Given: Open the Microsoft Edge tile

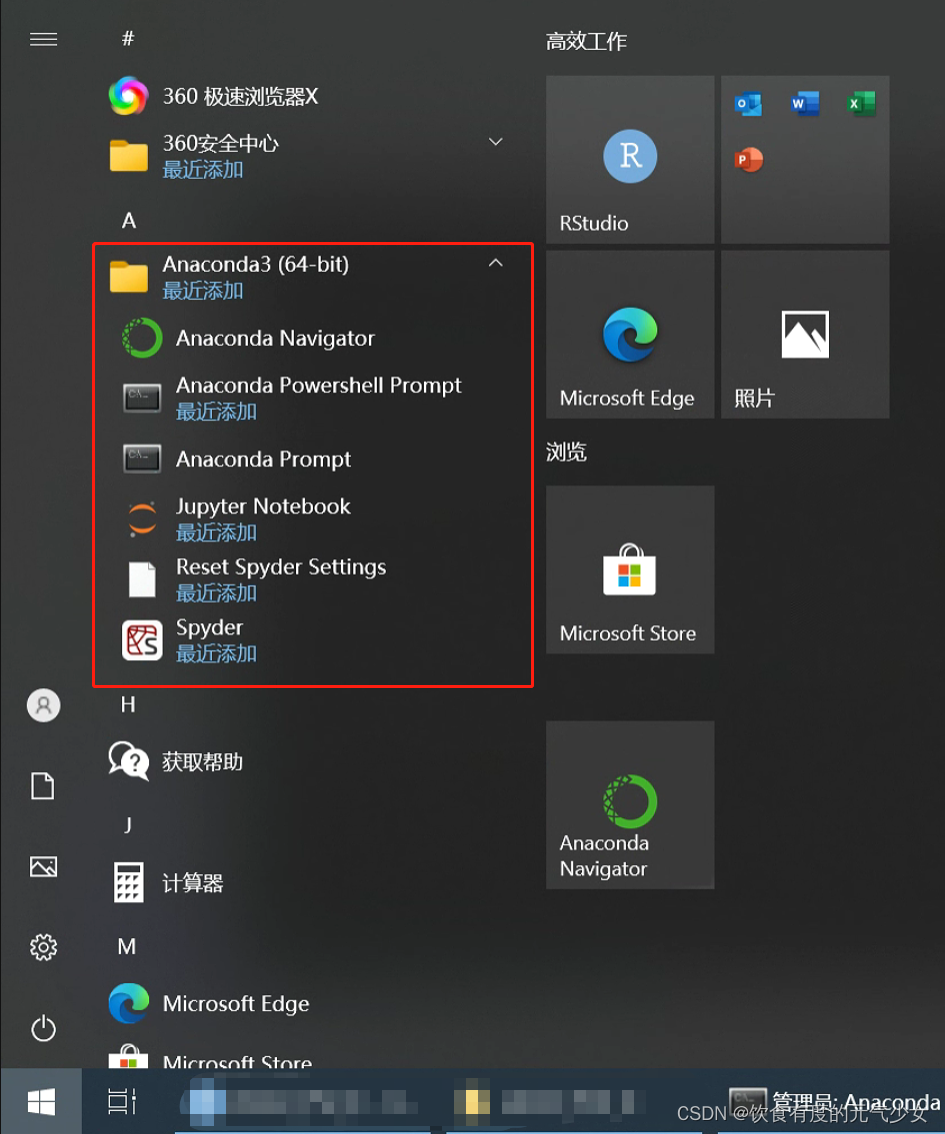Looking at the screenshot, I should pyautogui.click(x=630, y=335).
